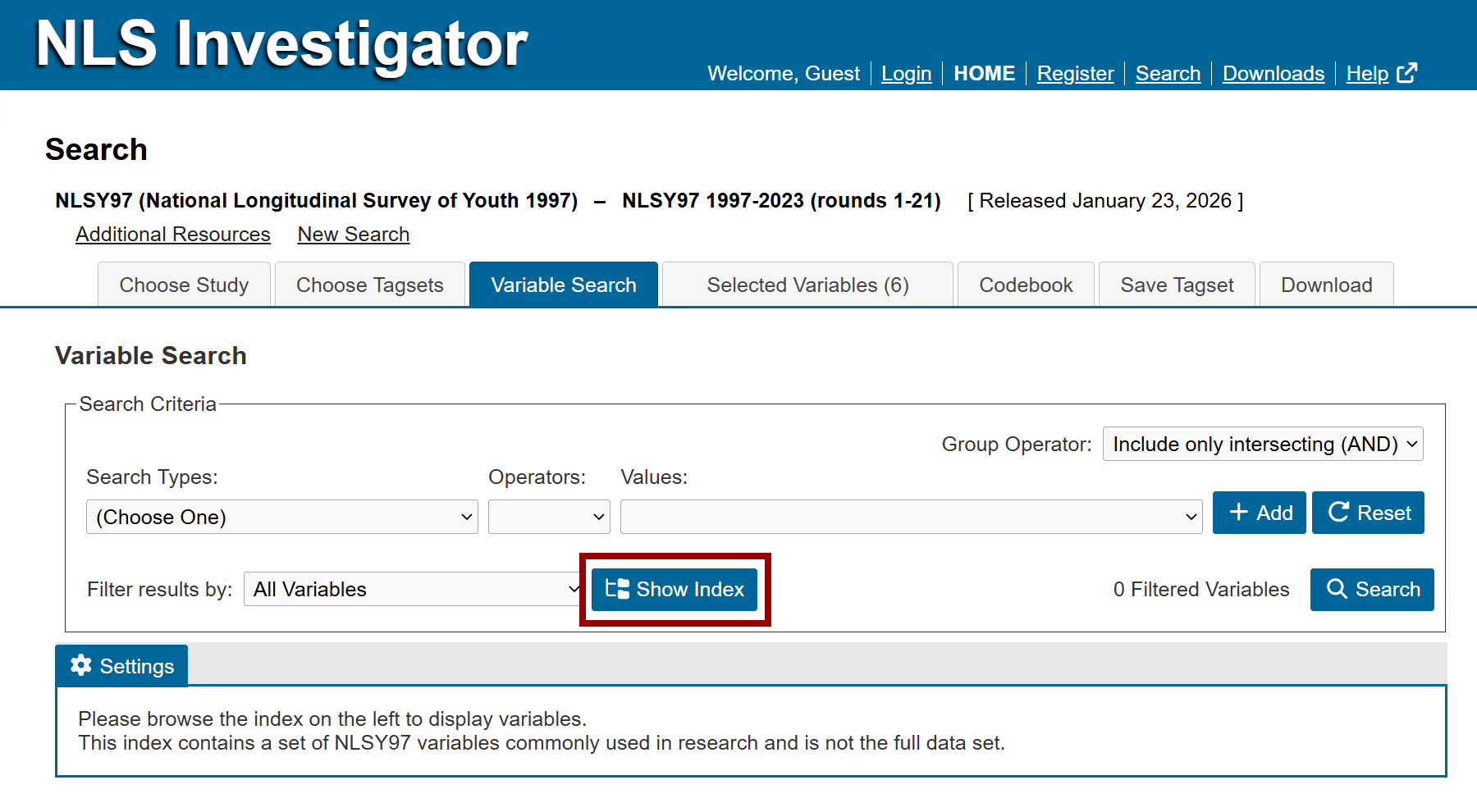
Task: Click the 'NLSY97 1997-2023 (rounds 1-21)' text
Action: (x=781, y=201)
